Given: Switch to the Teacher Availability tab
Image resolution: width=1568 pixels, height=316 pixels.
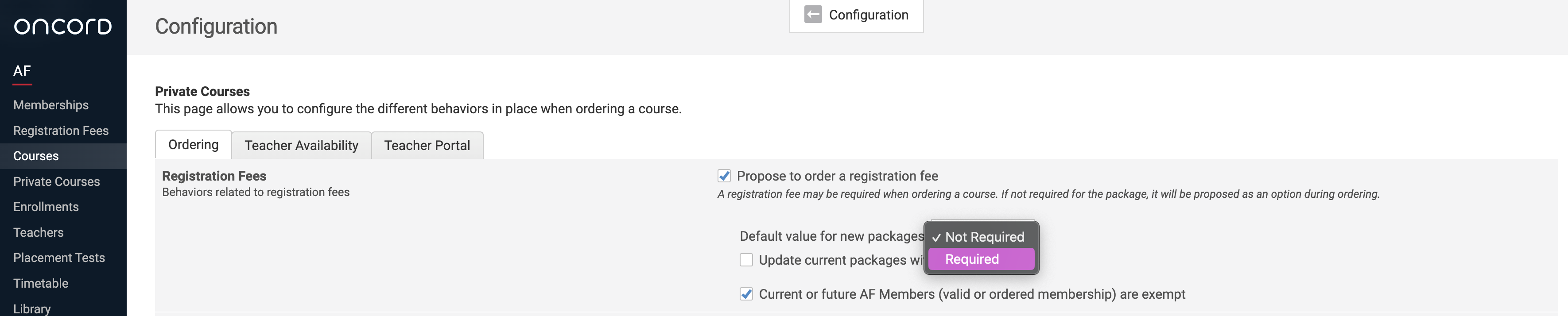Looking at the screenshot, I should click(301, 145).
